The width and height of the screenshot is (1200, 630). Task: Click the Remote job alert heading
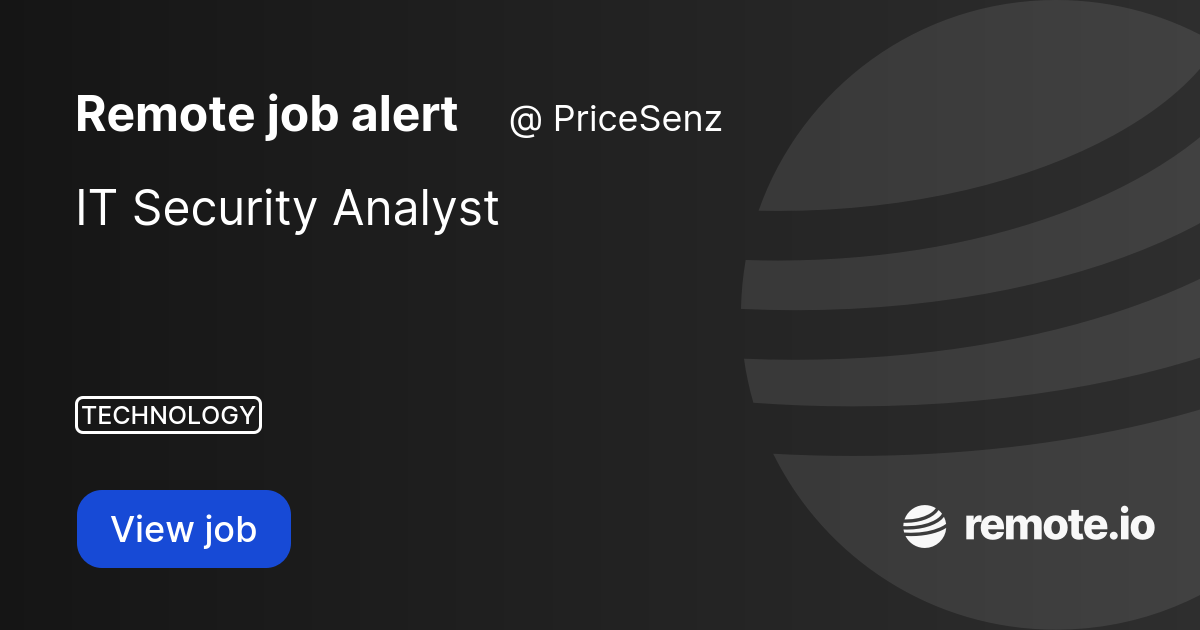[x=266, y=115]
